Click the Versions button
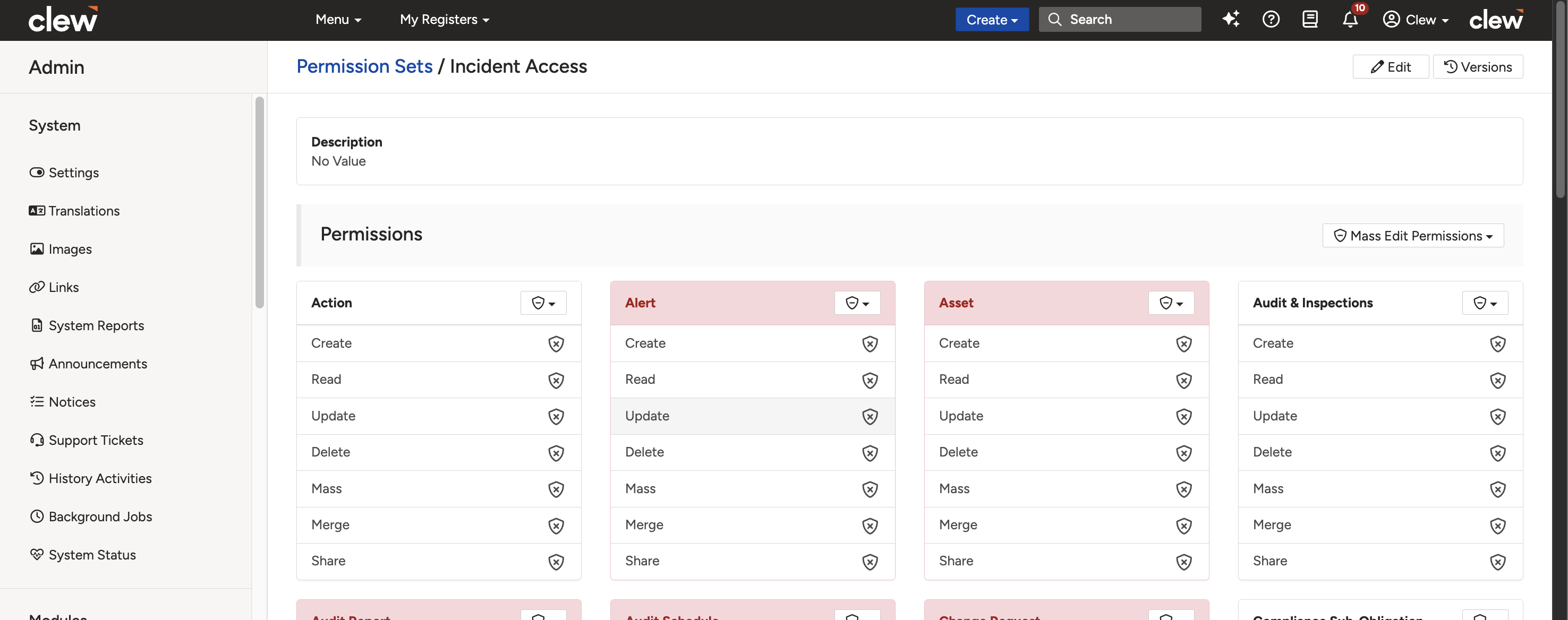Viewport: 1568px width, 620px height. [x=1477, y=67]
